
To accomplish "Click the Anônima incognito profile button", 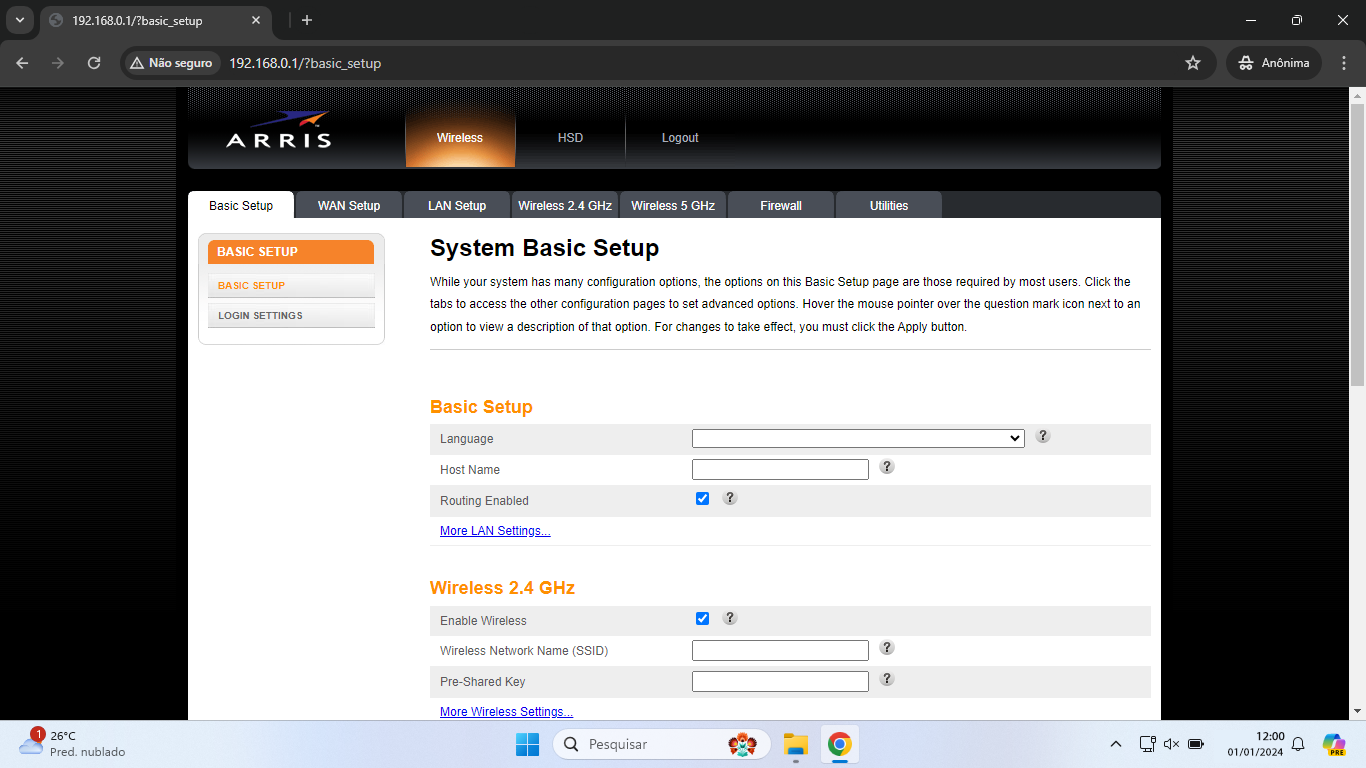I will coord(1274,63).
